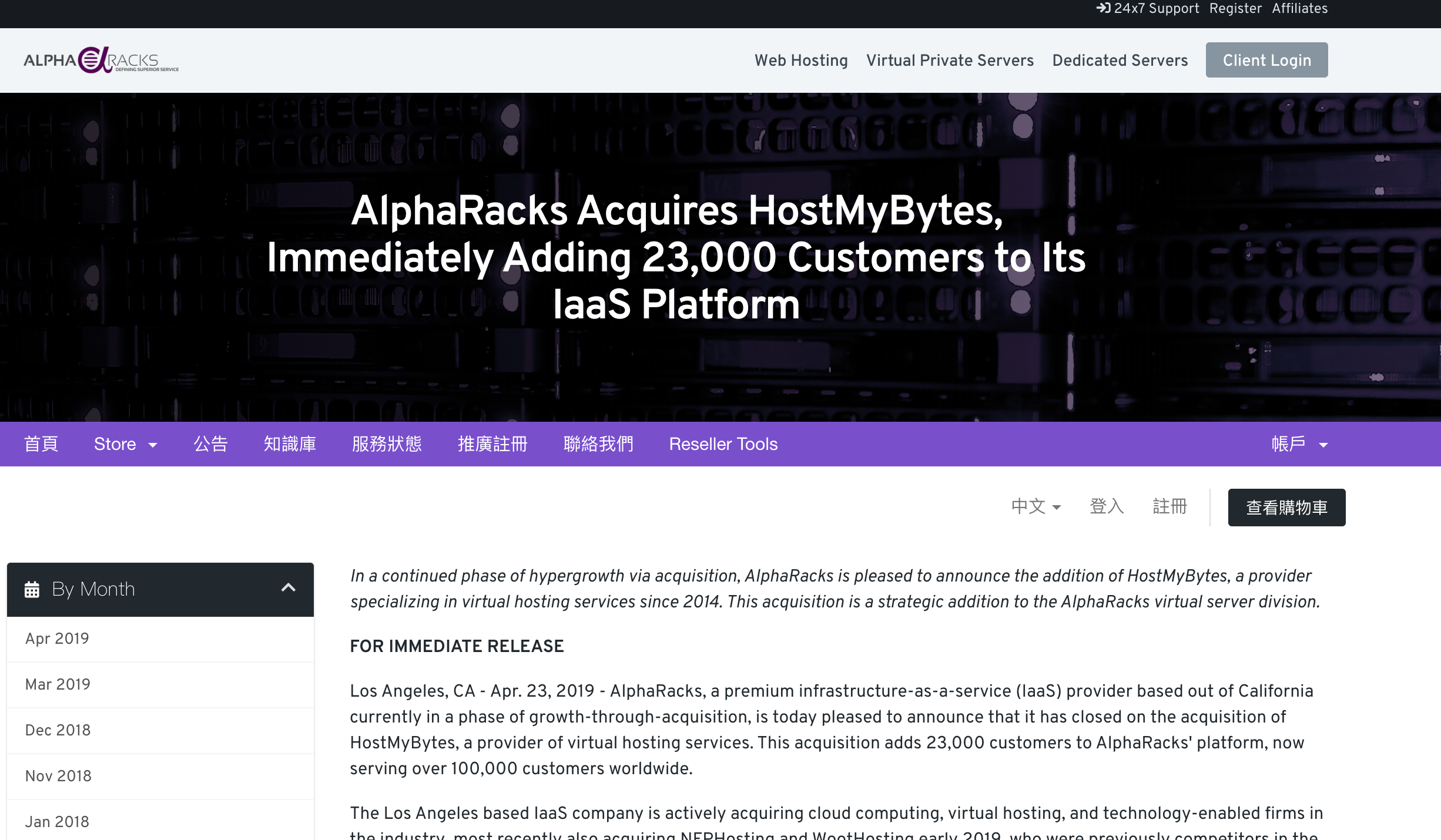The width and height of the screenshot is (1441, 840).
Task: Click the sign-in arrow icon near 24x7 Support
Action: pos(1103,8)
